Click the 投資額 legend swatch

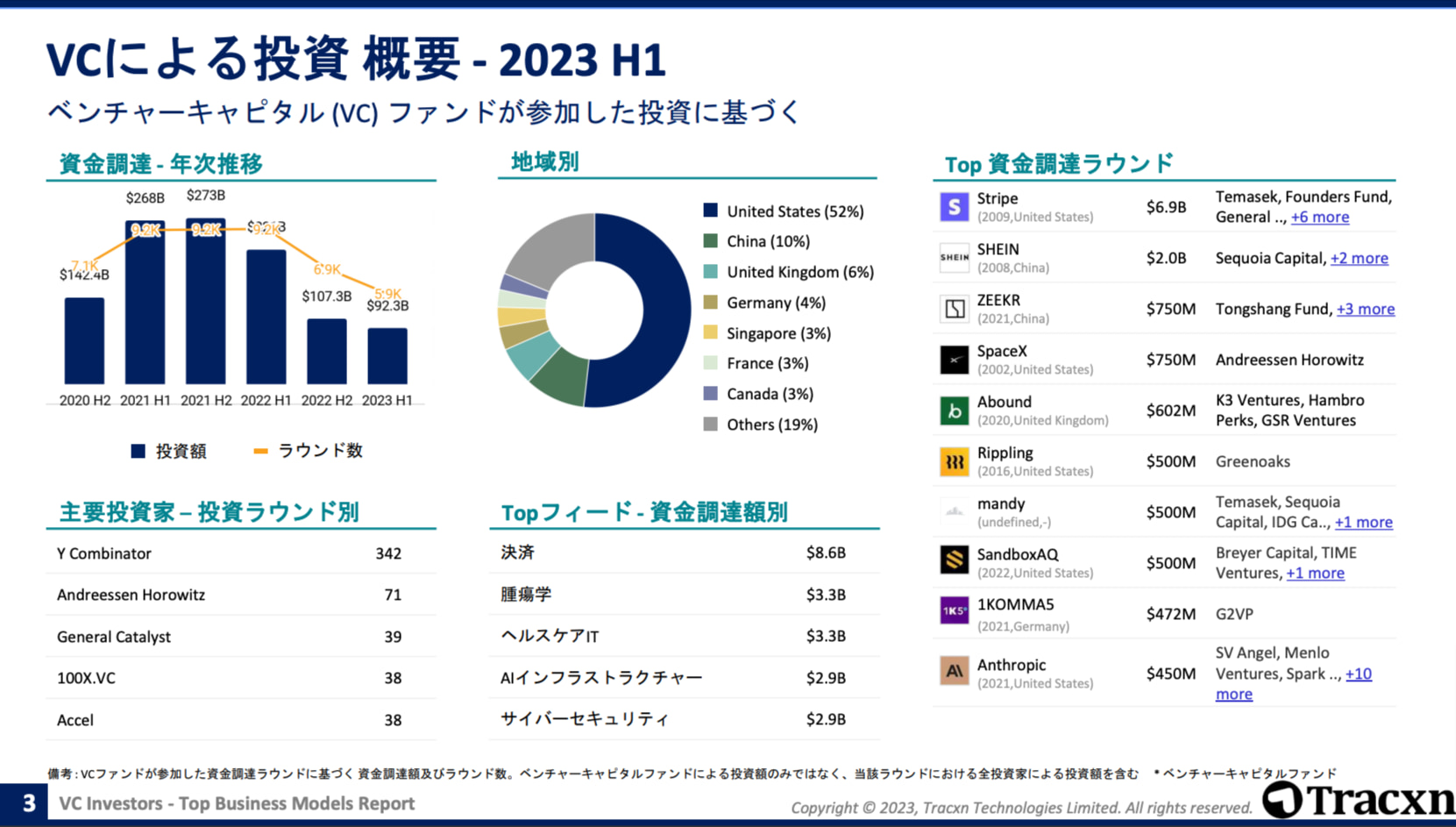[138, 451]
